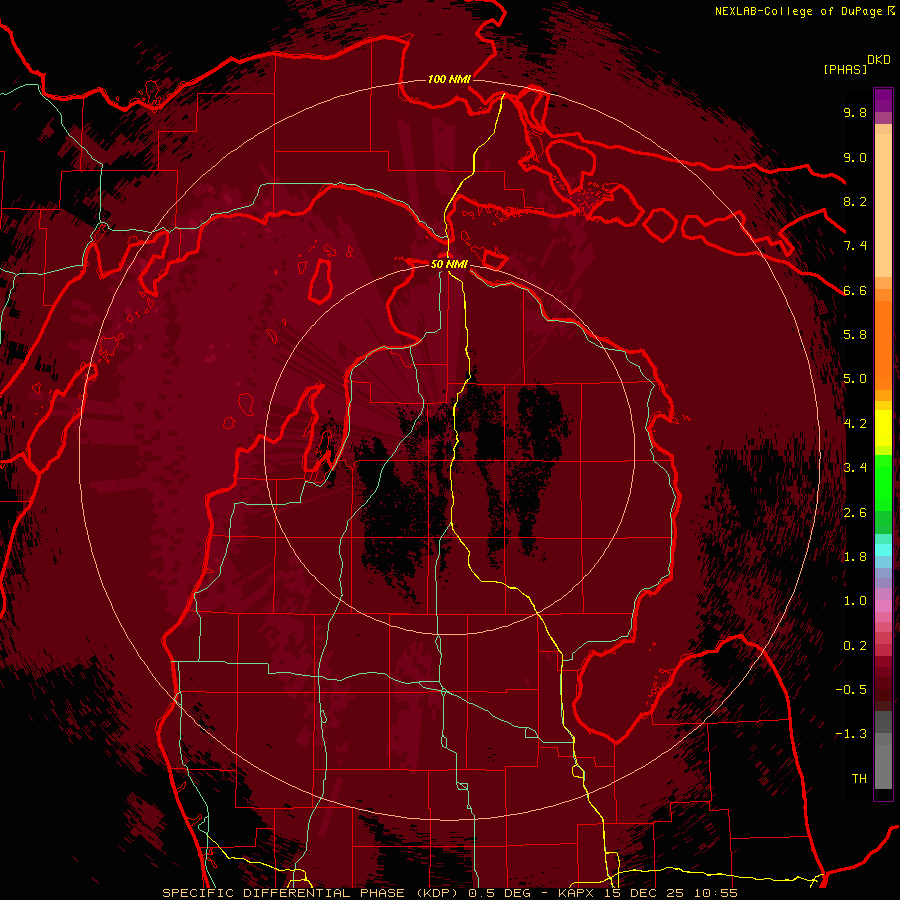Click the 1.0 legend value

(x=855, y=601)
